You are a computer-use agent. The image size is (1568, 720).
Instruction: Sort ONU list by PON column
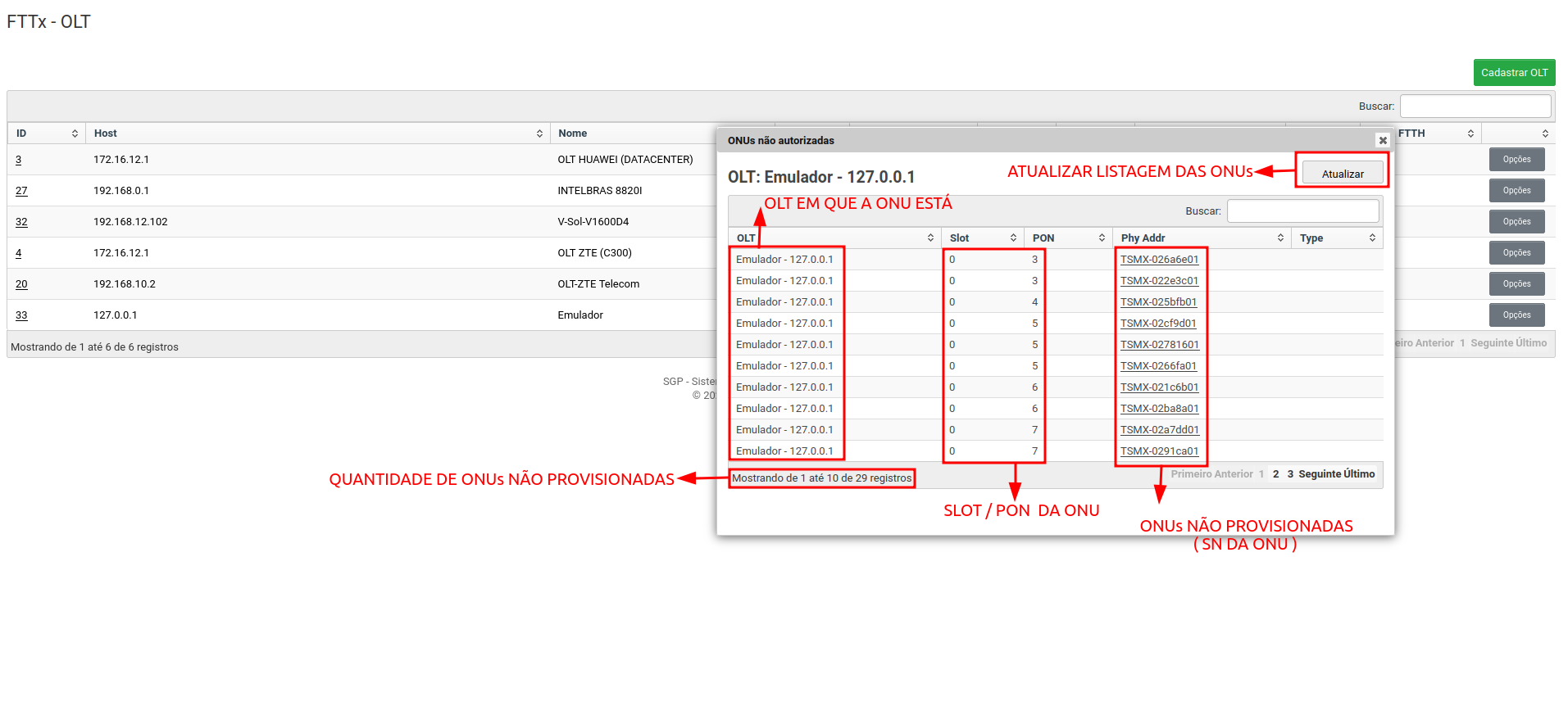1102,238
